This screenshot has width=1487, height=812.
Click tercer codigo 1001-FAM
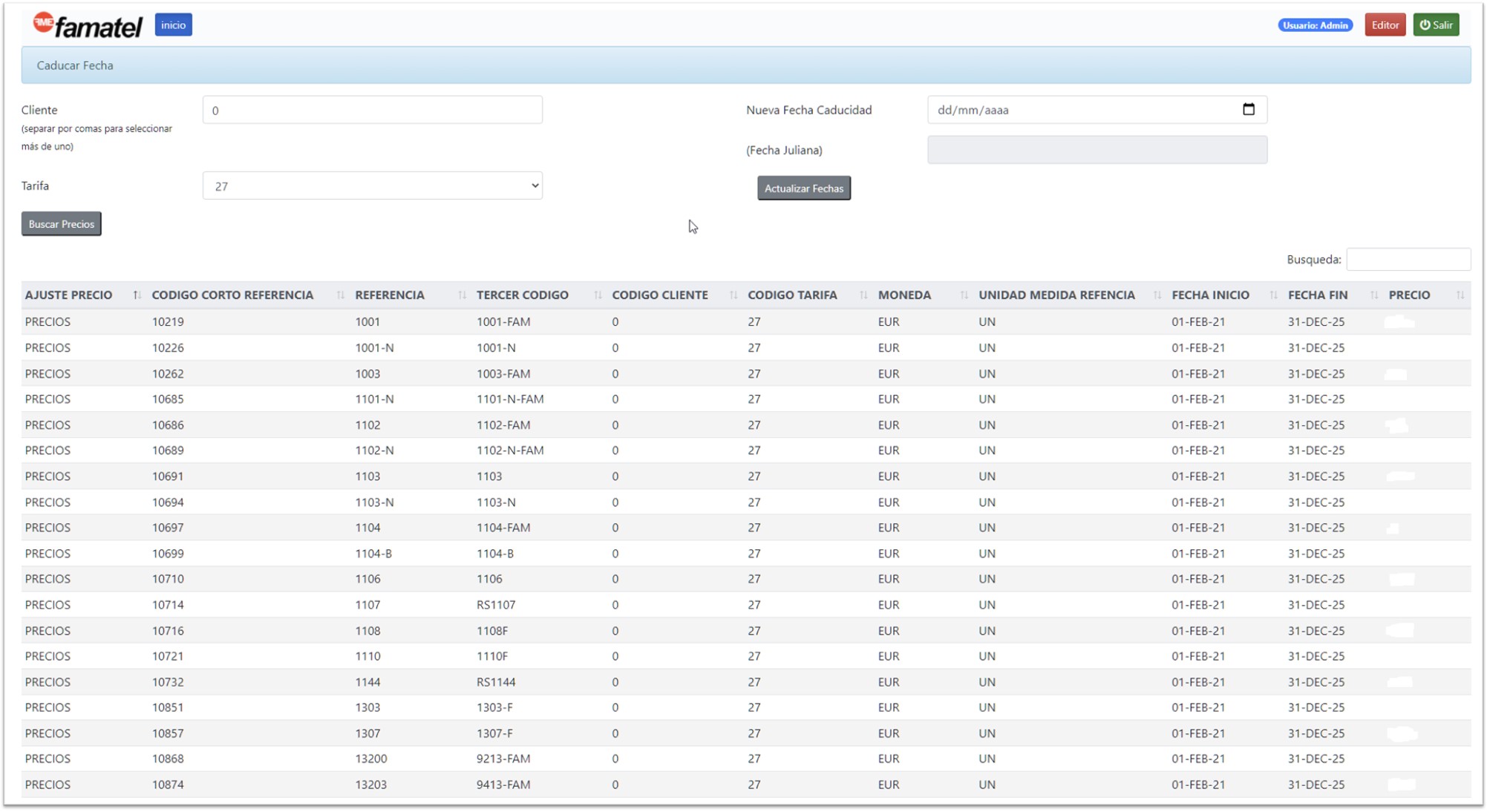tap(503, 322)
